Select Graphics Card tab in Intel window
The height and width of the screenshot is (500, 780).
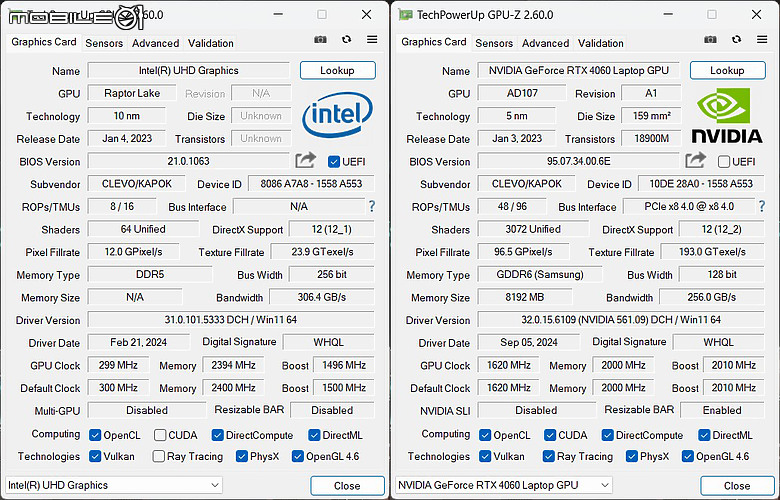point(44,42)
